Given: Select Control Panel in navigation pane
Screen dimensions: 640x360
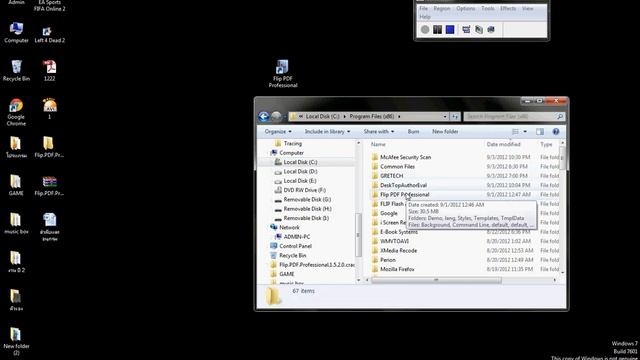Looking at the screenshot, I should pos(296,246).
